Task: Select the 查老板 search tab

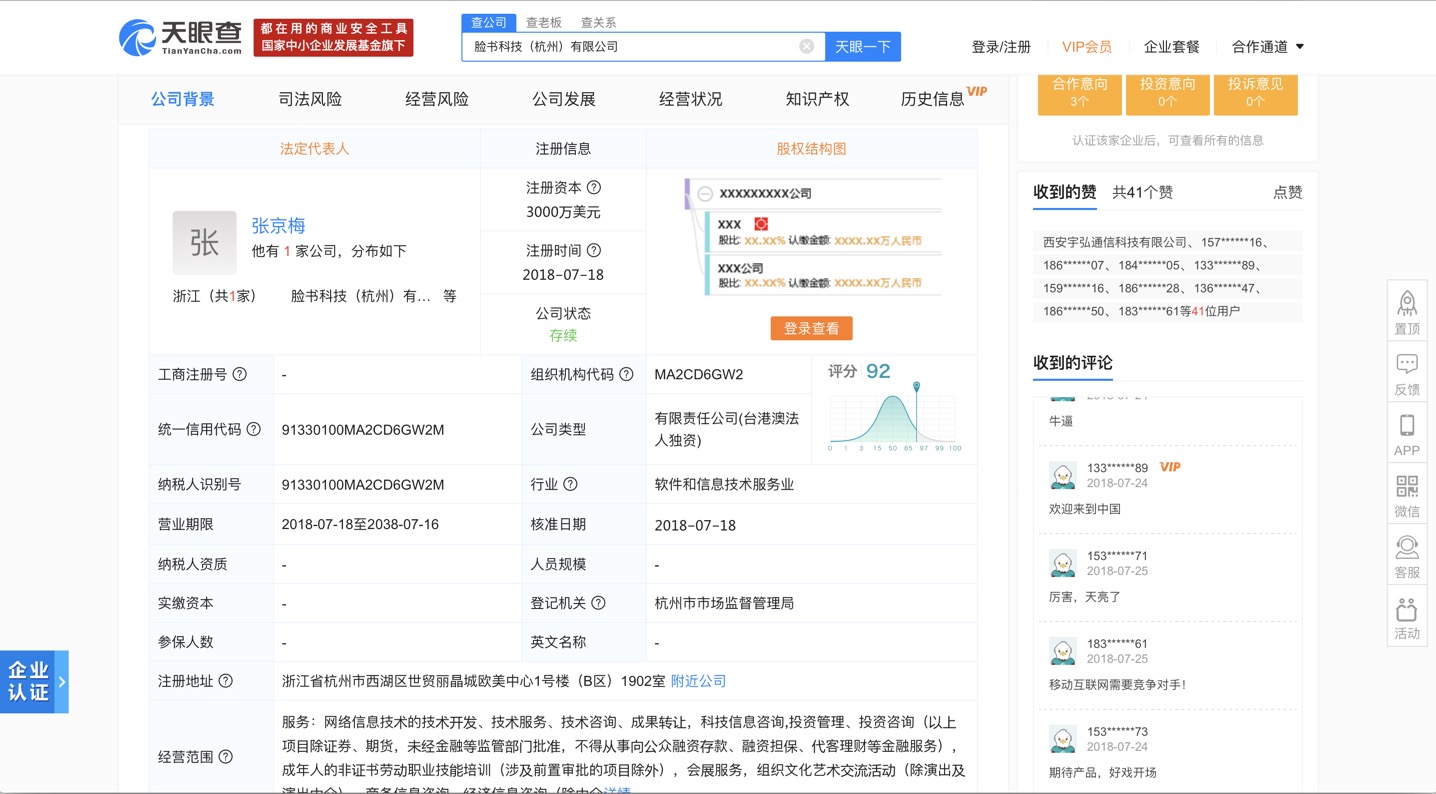Action: pos(544,22)
